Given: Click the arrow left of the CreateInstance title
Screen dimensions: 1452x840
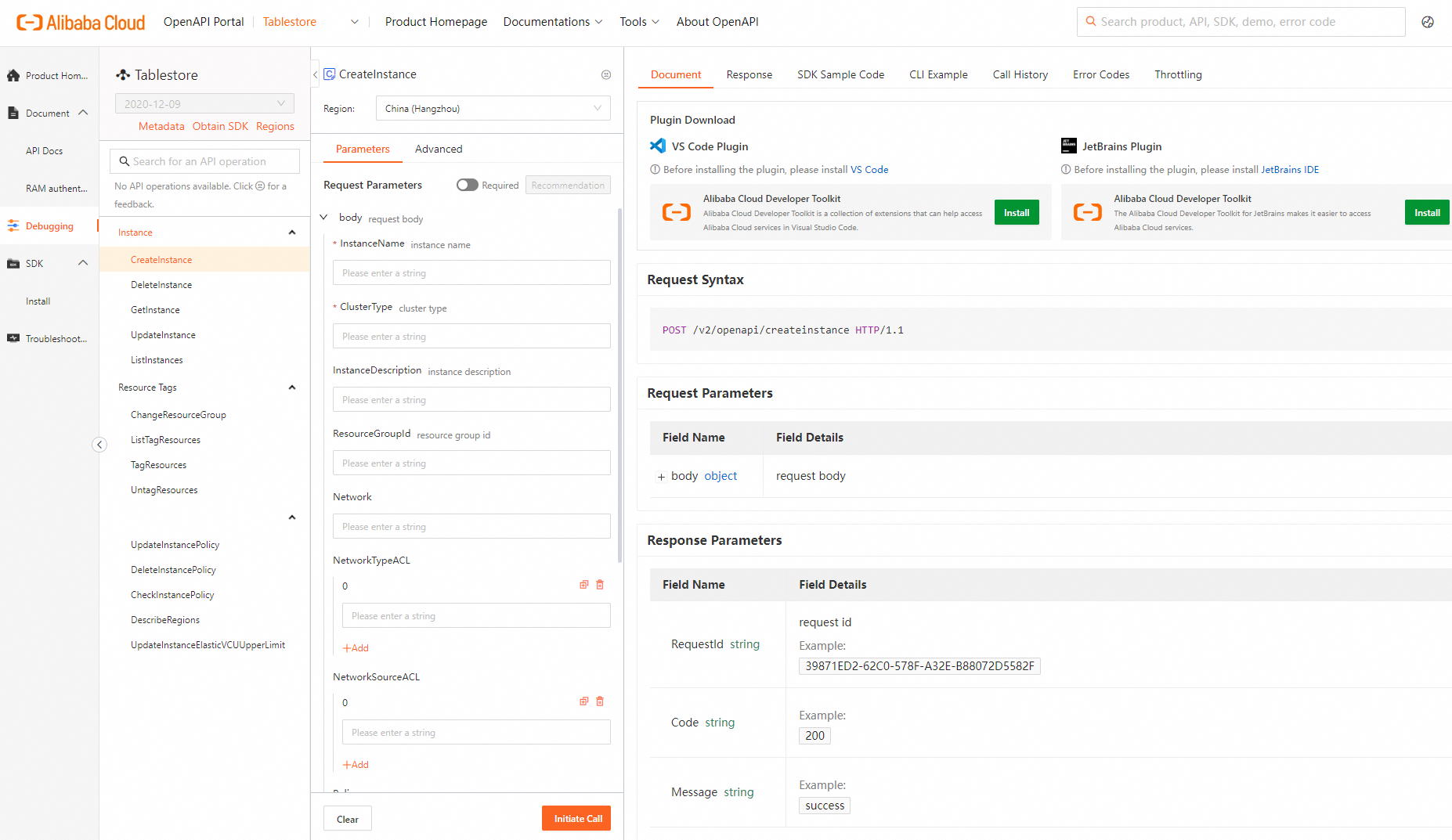Looking at the screenshot, I should coord(316,74).
